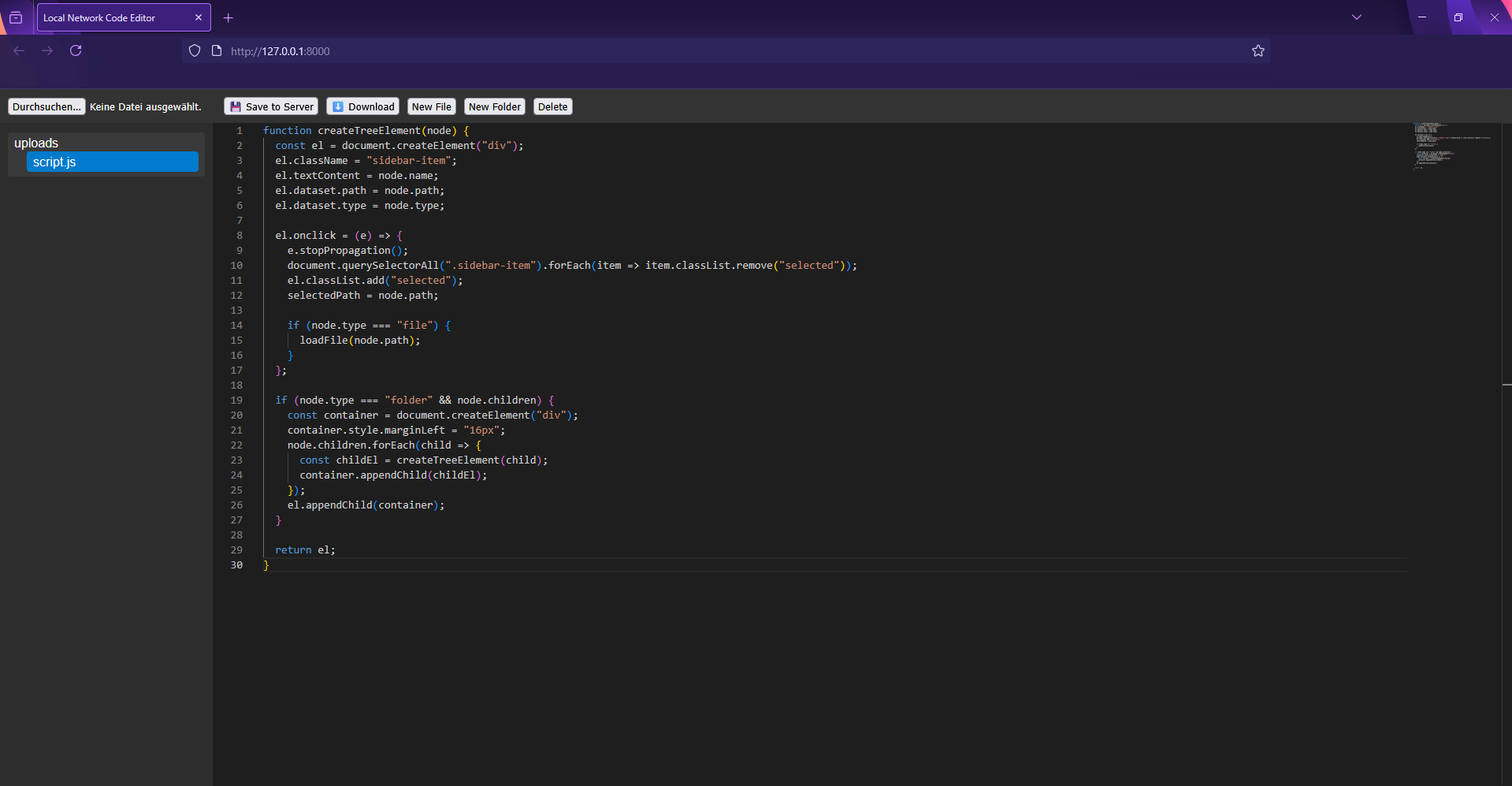Click the Save to Server button

(271, 106)
